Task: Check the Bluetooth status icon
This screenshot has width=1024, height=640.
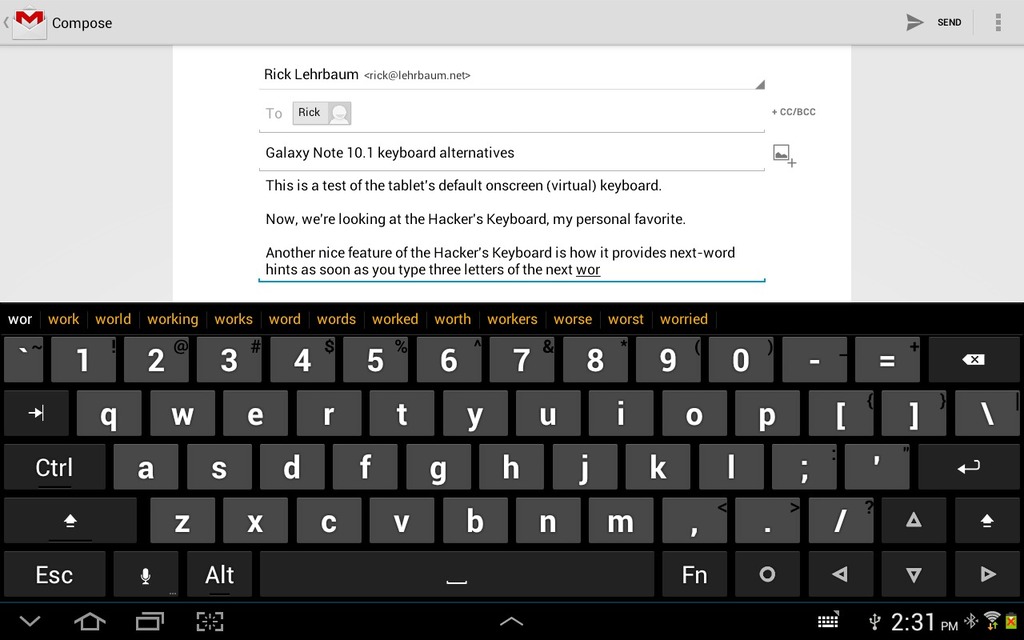Action: 971,620
